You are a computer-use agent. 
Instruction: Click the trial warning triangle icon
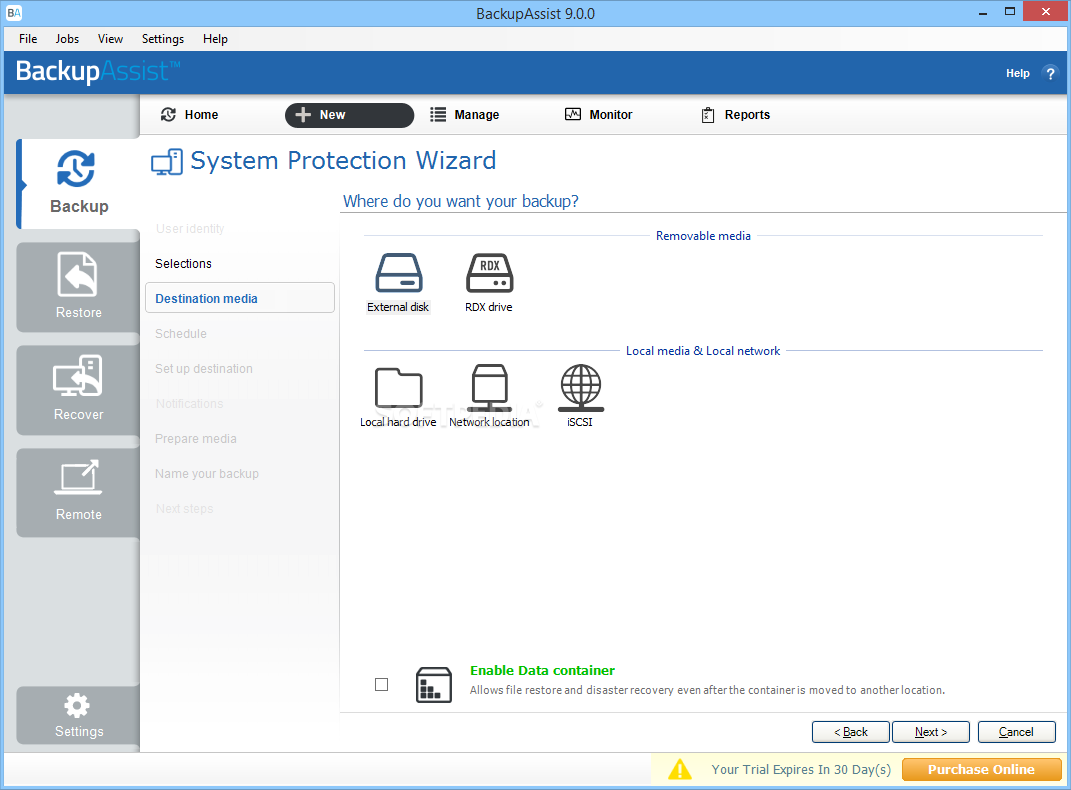point(680,770)
